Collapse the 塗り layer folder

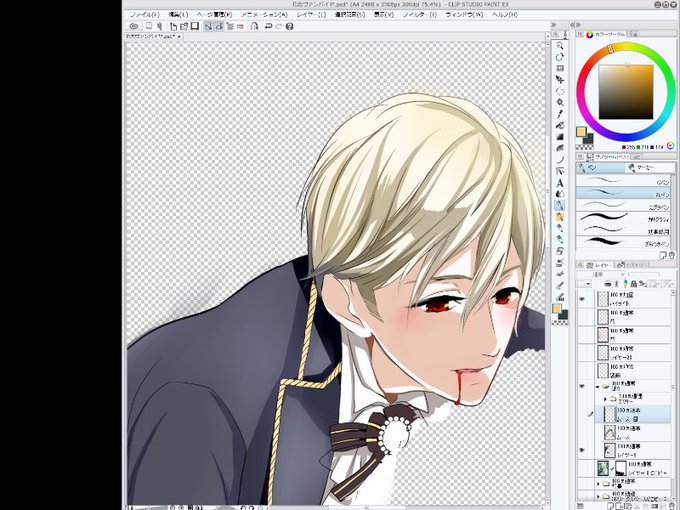coord(598,386)
